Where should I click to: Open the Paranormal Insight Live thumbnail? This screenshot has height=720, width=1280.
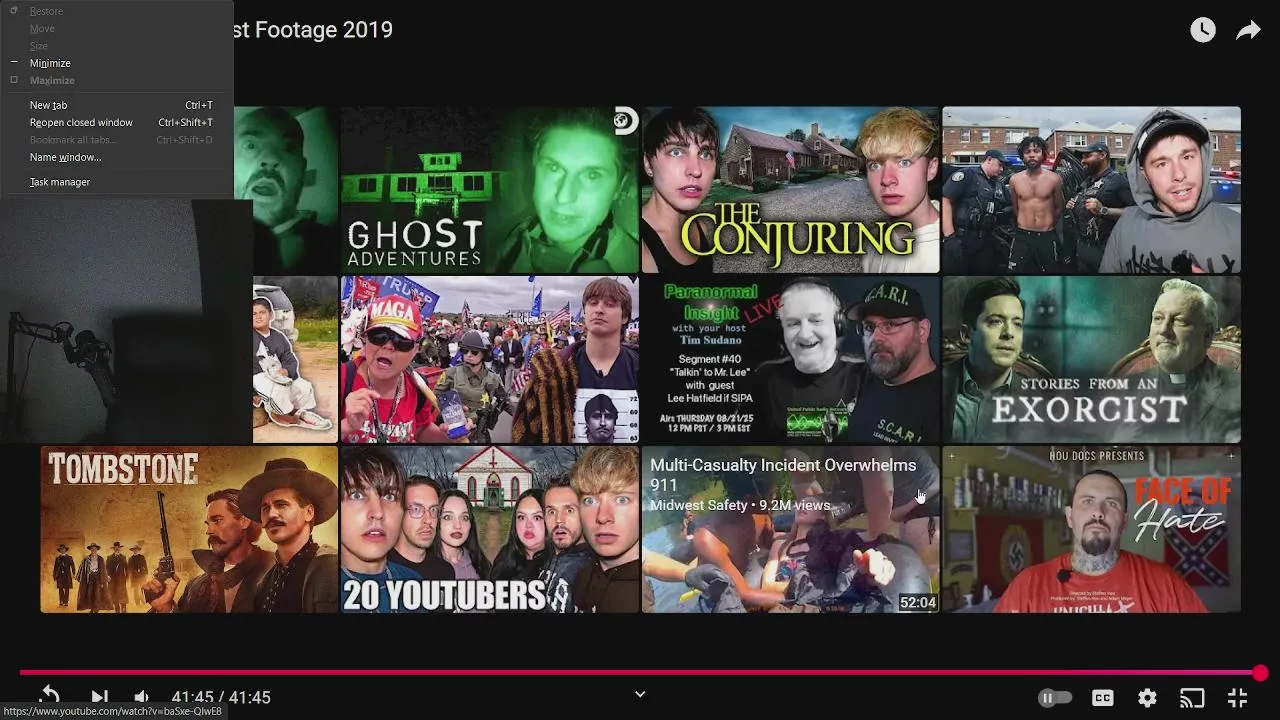(x=790, y=360)
